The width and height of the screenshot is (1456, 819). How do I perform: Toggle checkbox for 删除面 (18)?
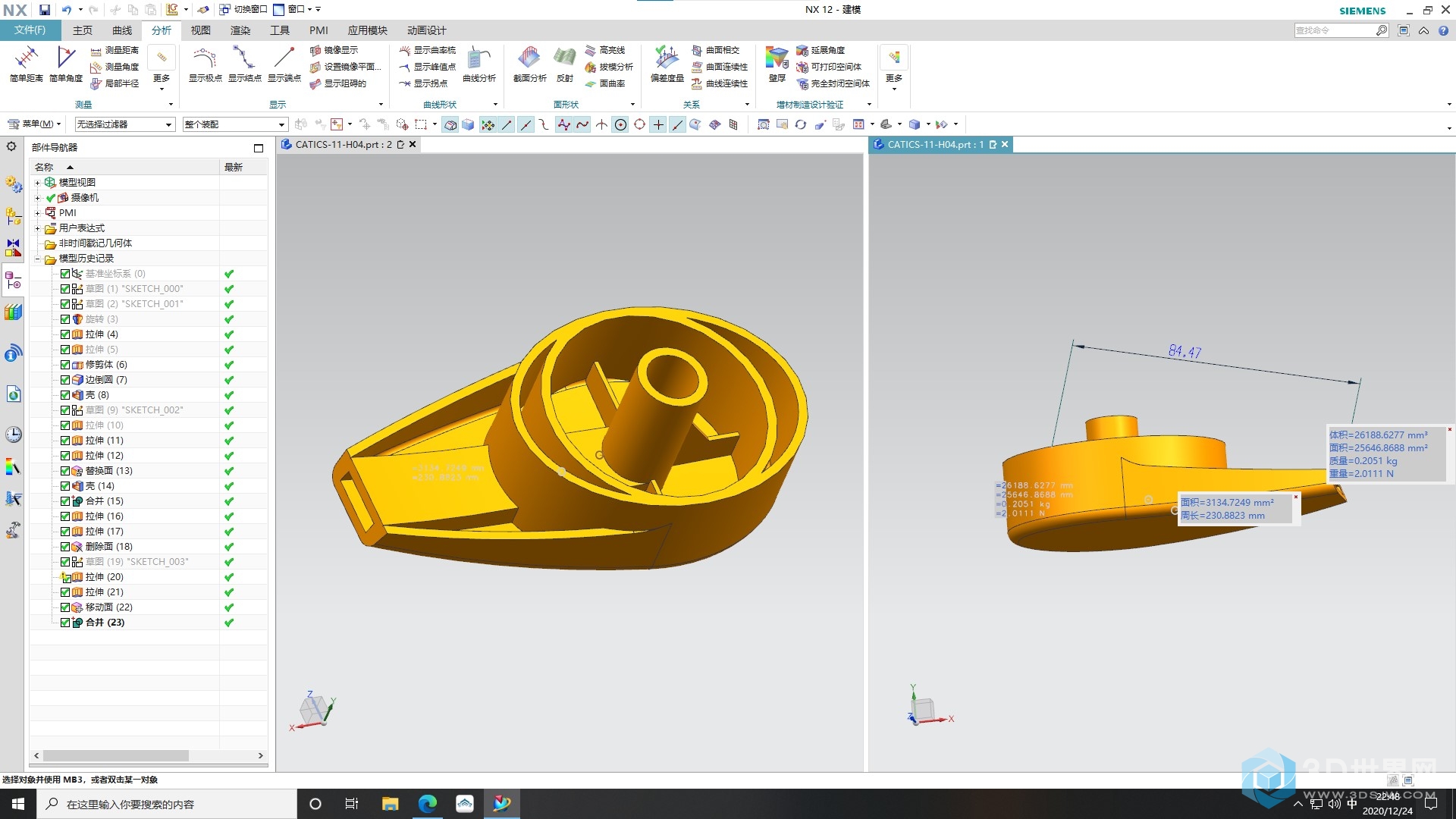point(65,547)
